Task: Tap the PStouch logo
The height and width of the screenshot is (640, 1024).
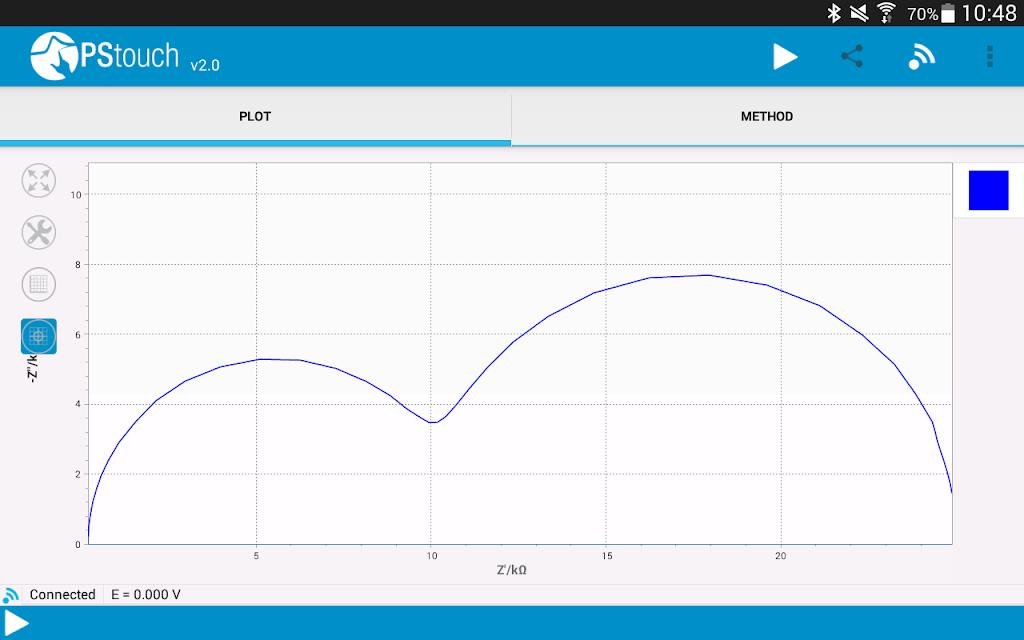Action: pos(104,56)
